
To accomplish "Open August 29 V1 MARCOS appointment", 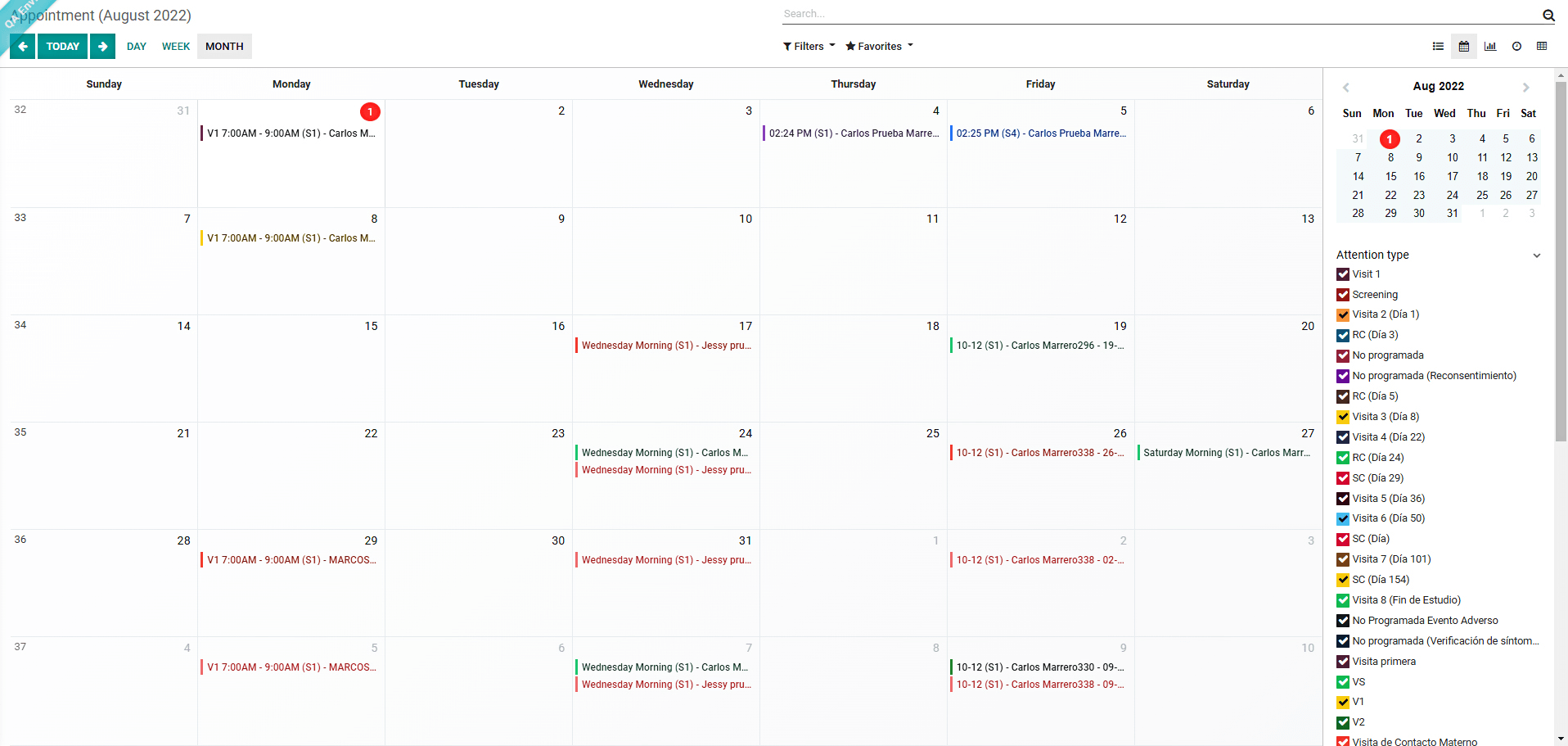I will (291, 560).
